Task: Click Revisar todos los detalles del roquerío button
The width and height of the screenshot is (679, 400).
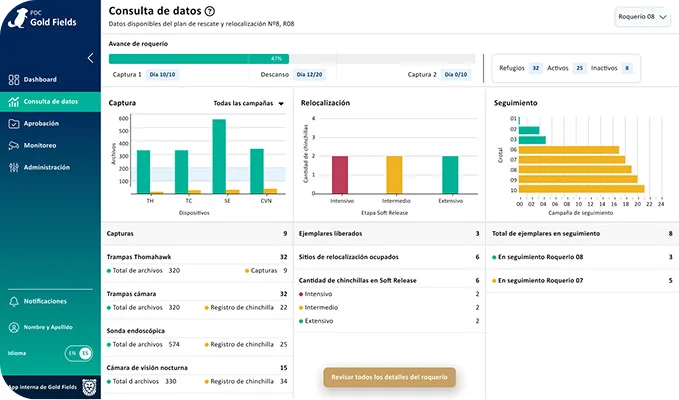Action: point(389,377)
